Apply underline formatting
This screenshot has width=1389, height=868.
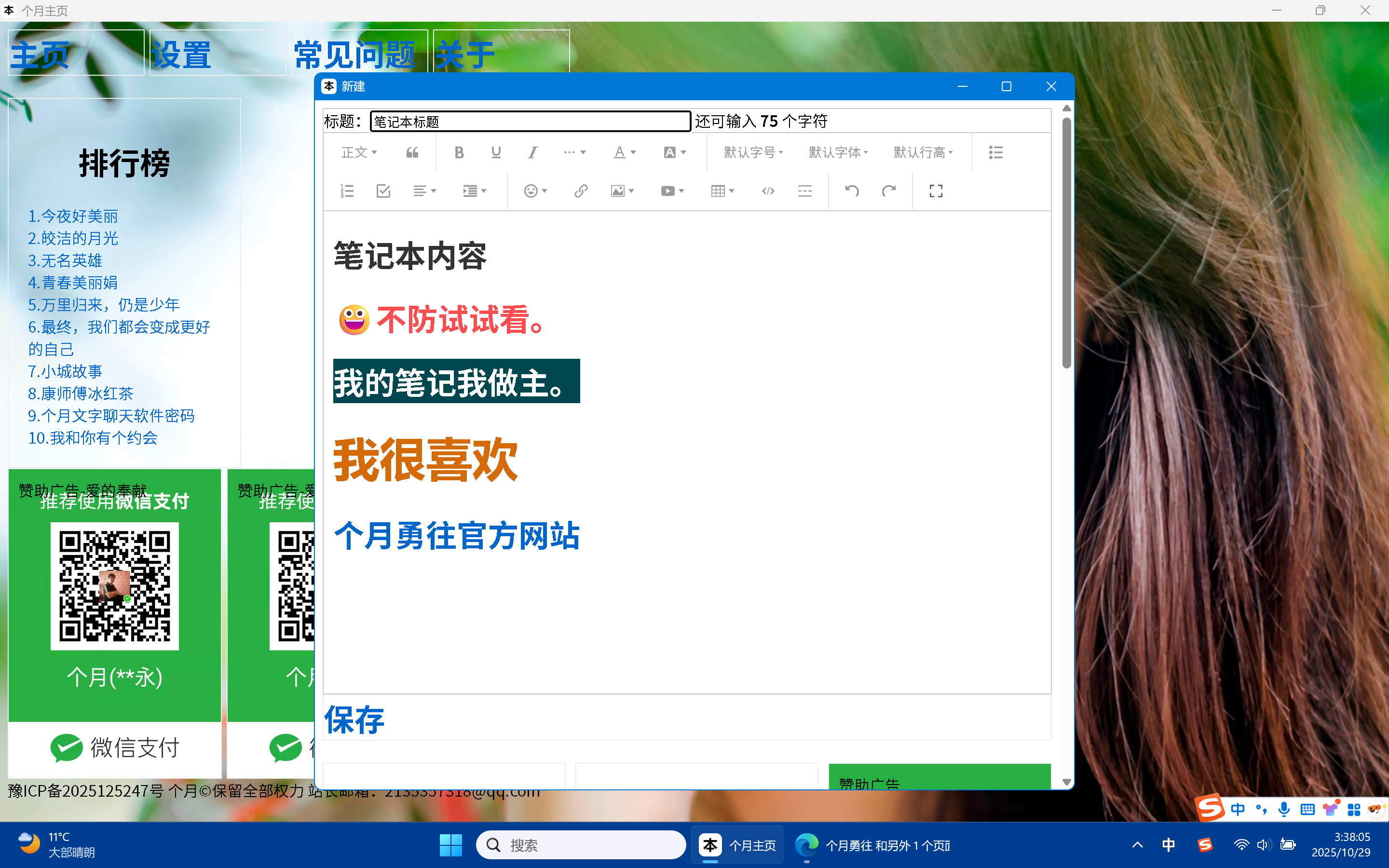click(496, 153)
